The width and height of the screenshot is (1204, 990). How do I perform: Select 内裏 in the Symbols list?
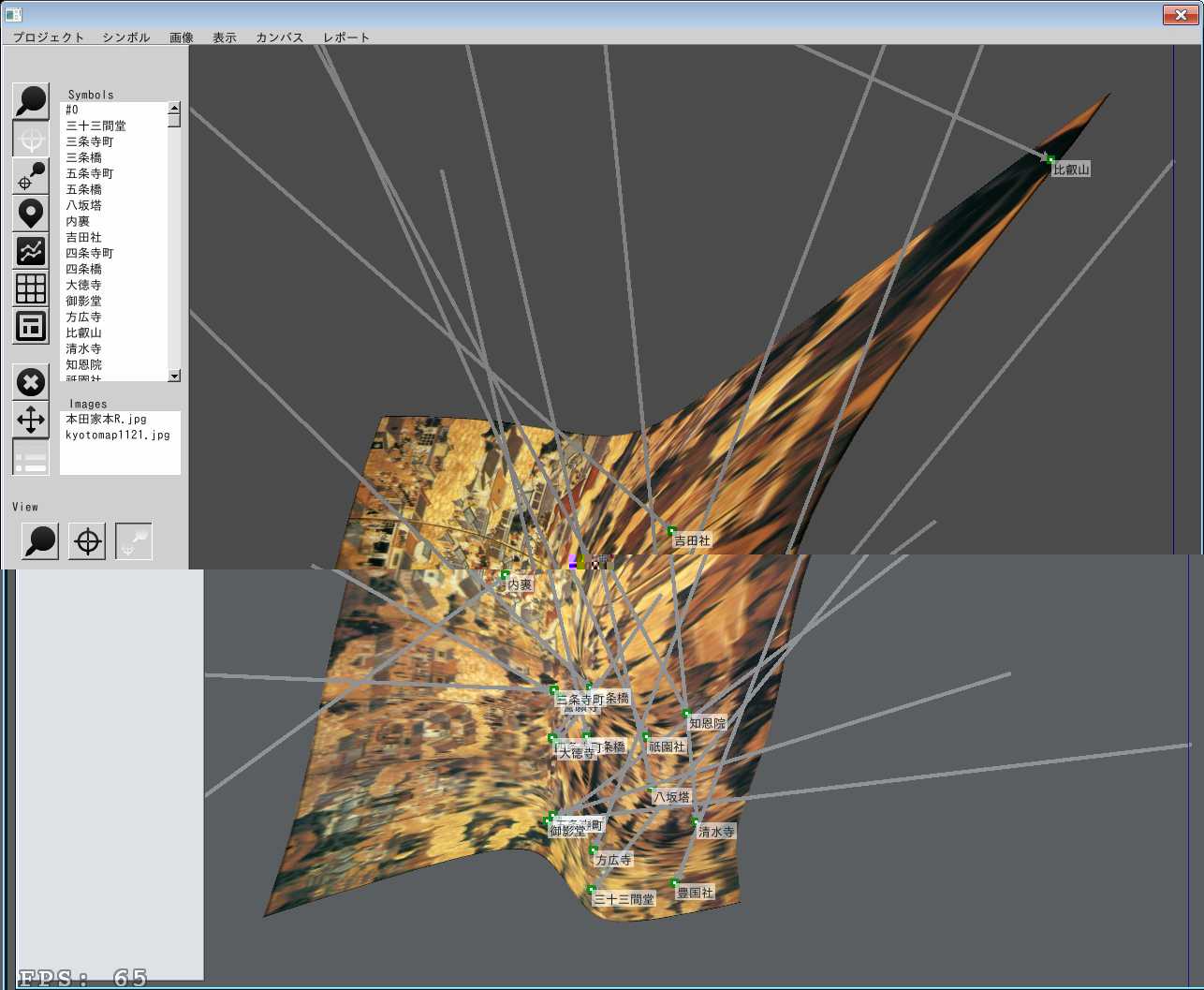tap(113, 221)
